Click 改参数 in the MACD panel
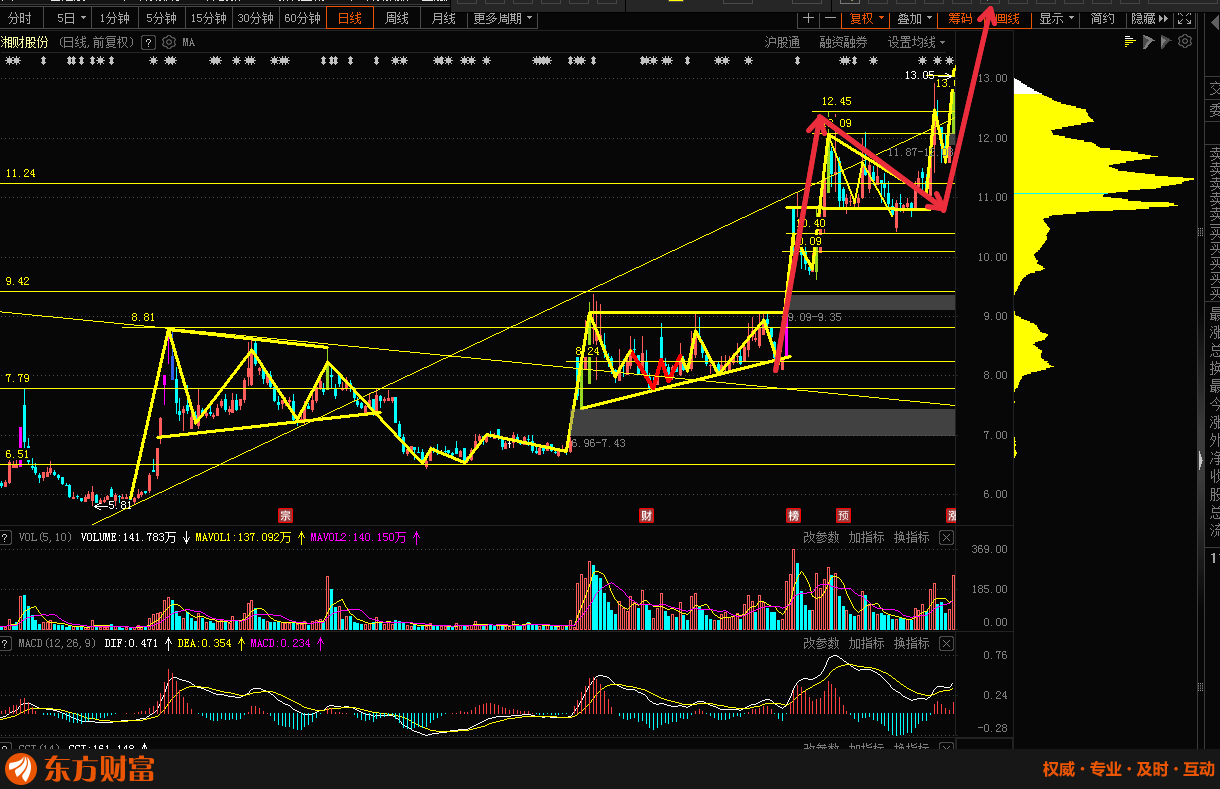 point(821,643)
